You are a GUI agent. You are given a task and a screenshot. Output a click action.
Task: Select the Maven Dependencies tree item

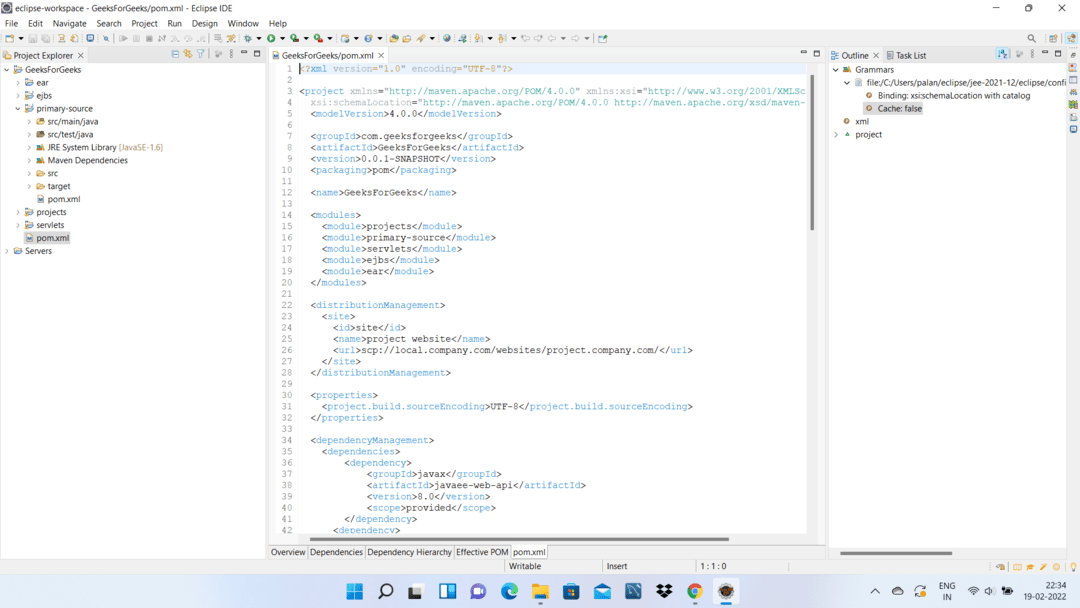(x=87, y=160)
